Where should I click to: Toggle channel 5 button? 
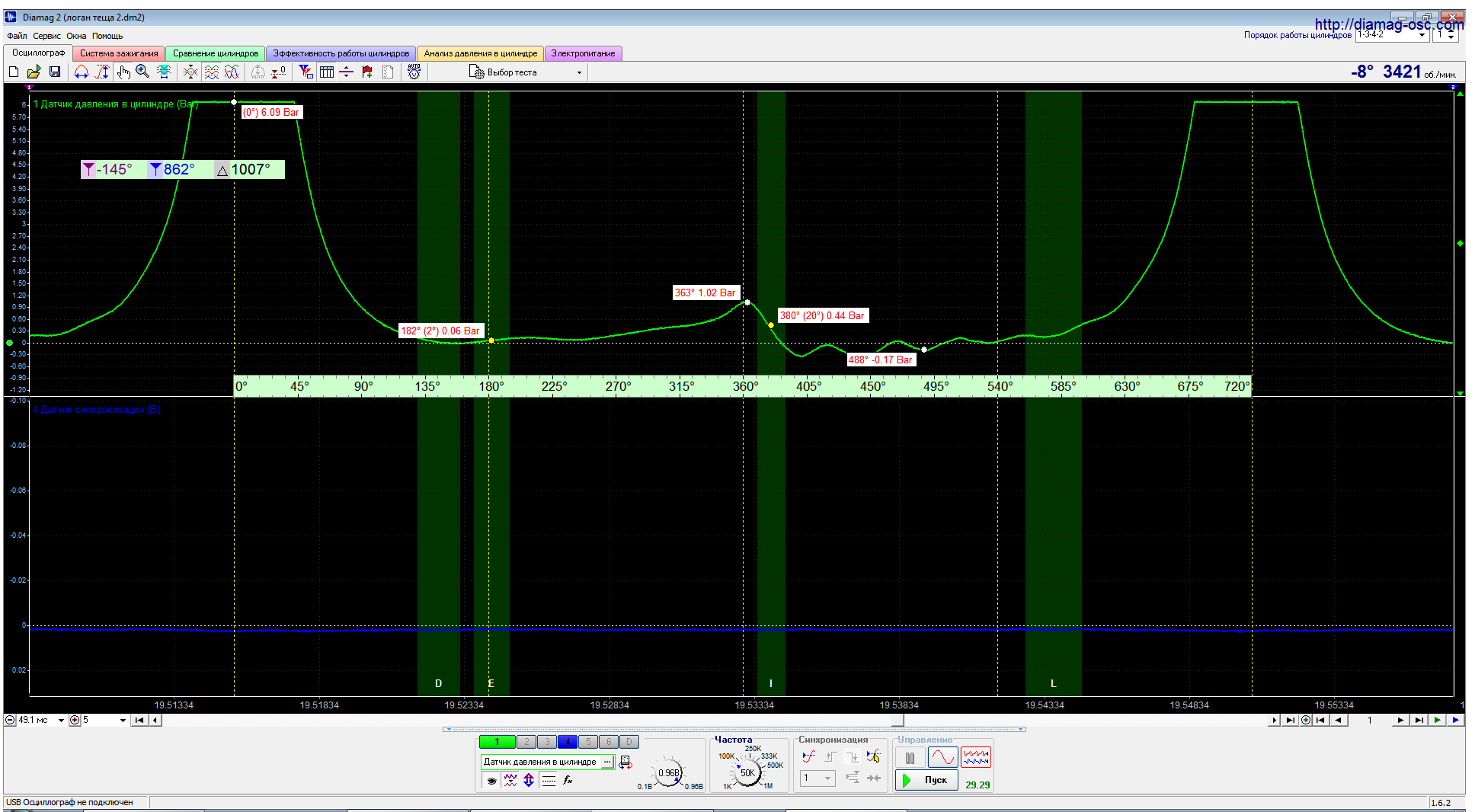point(588,742)
